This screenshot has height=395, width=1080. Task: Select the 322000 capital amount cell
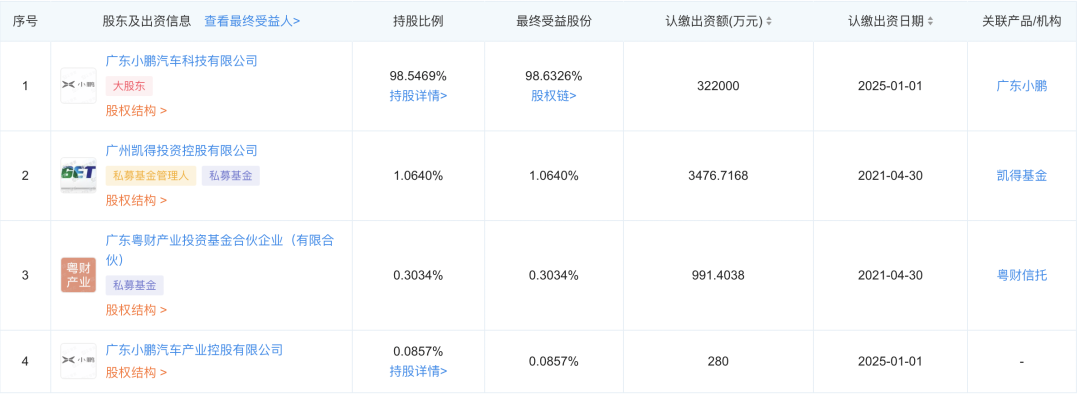(x=718, y=86)
